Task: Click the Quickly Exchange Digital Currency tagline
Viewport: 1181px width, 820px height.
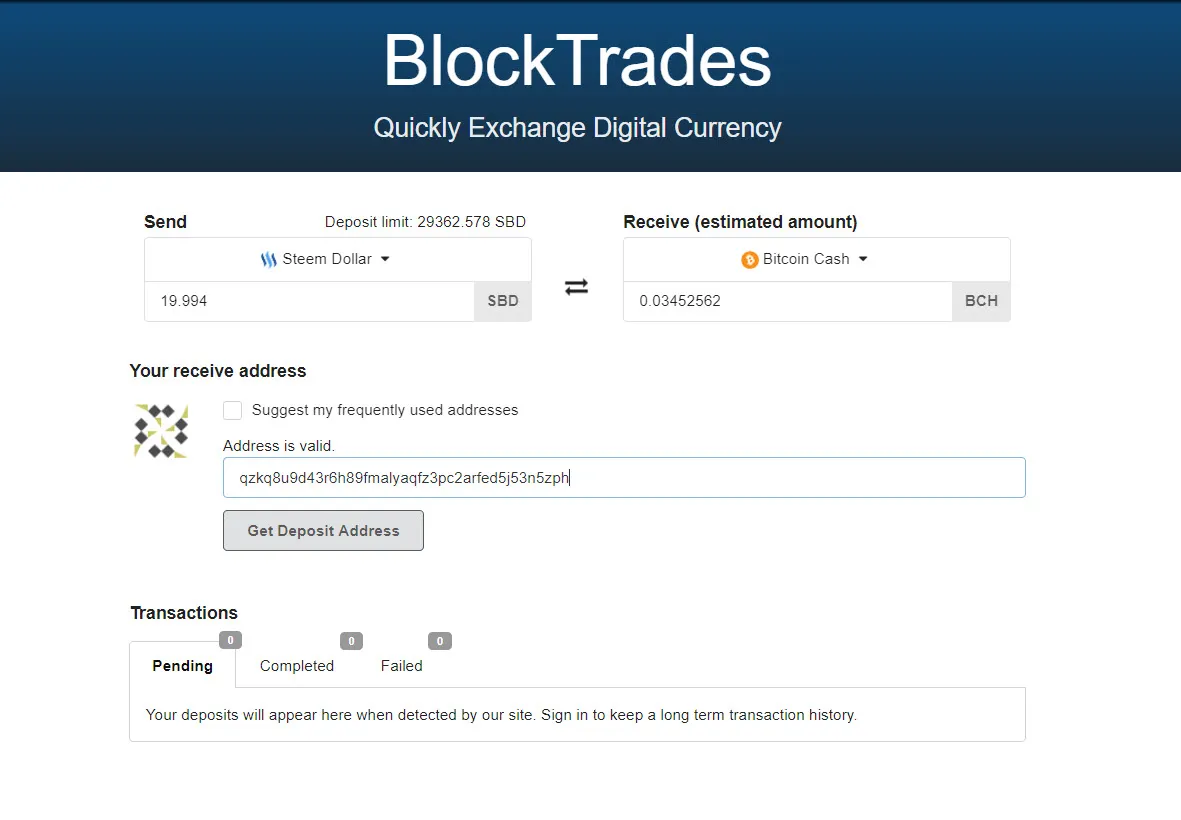Action: coord(578,128)
